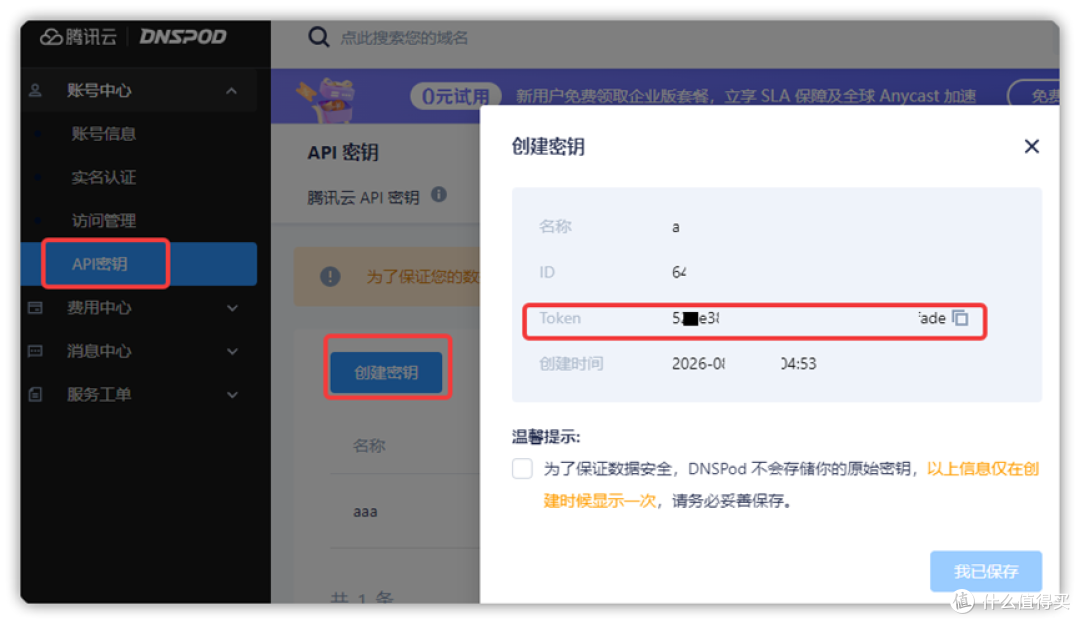Click the 名称 value a in dialog
Image resolution: width=1080 pixels, height=624 pixels.
click(676, 227)
